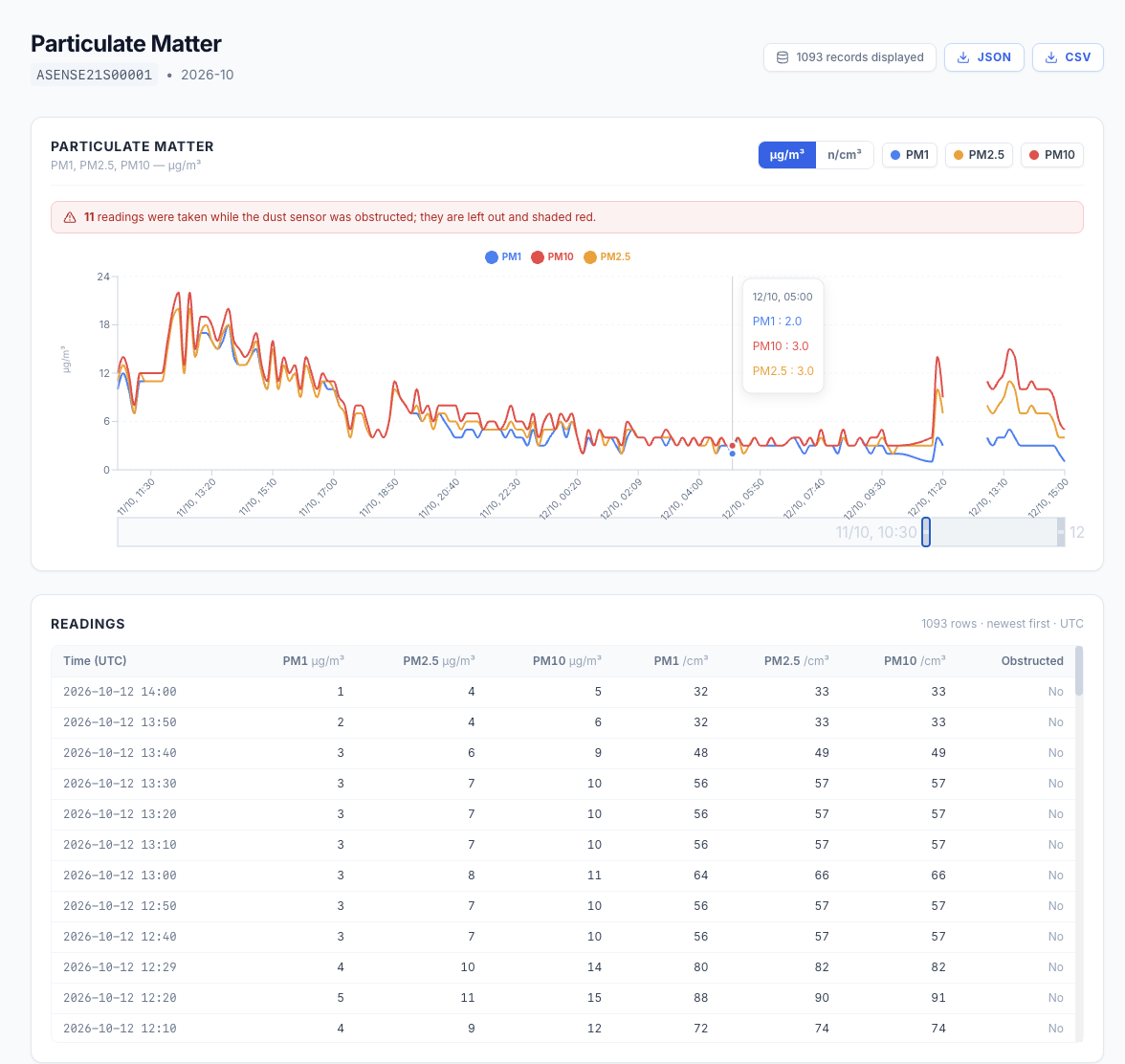Viewport: 1125px width, 1064px height.
Task: Toggle PM2.5 in chart legend
Action: tap(607, 256)
